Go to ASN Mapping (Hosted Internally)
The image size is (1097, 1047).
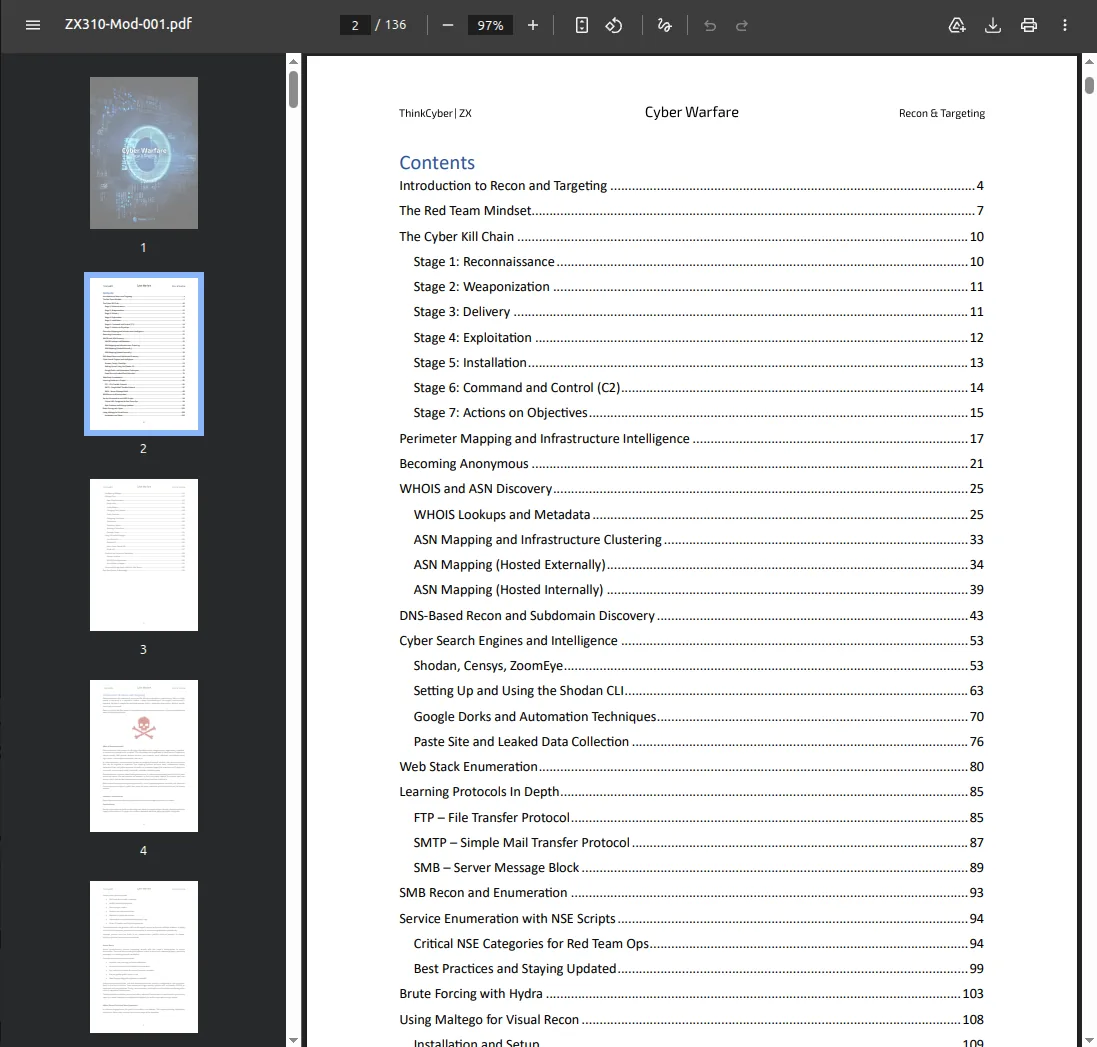click(698, 590)
